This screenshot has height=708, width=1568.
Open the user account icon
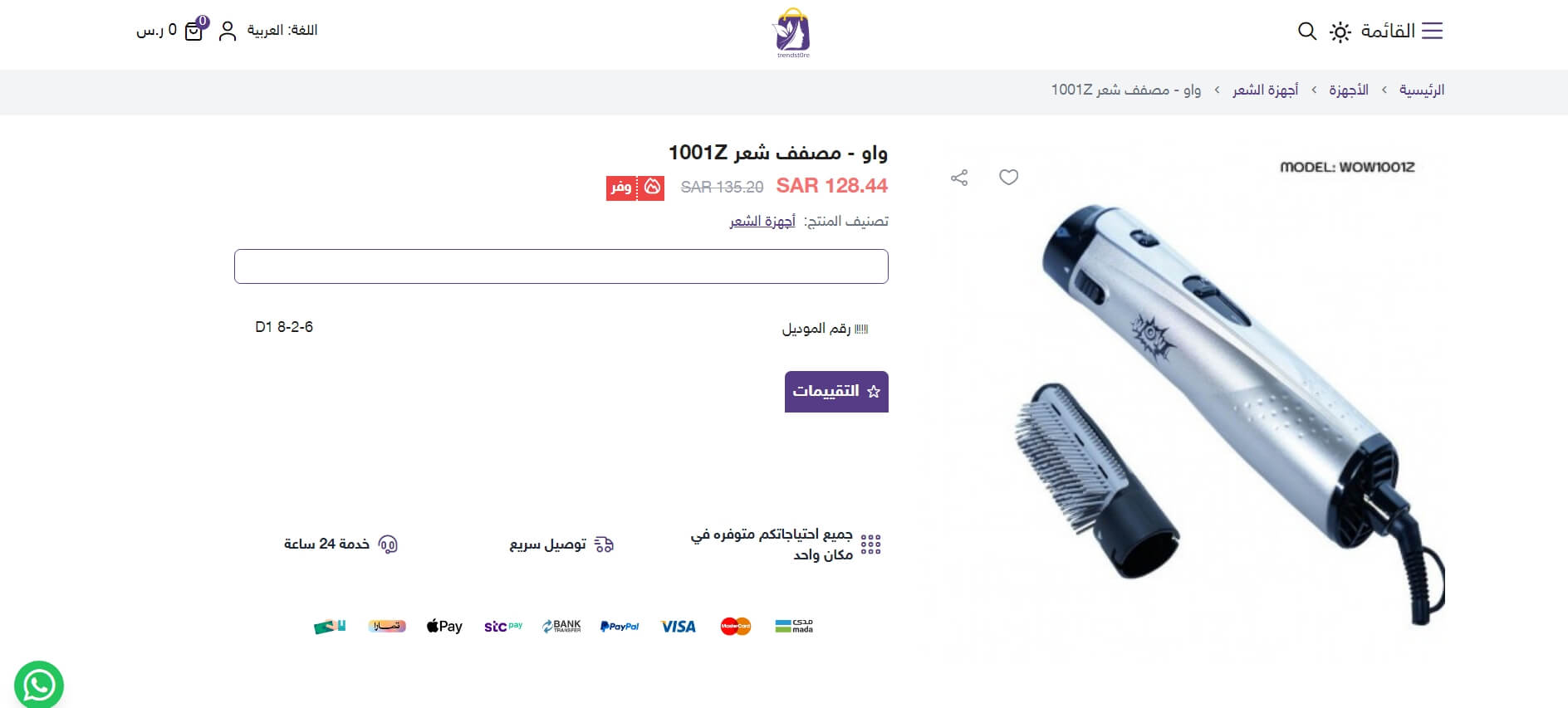click(228, 32)
